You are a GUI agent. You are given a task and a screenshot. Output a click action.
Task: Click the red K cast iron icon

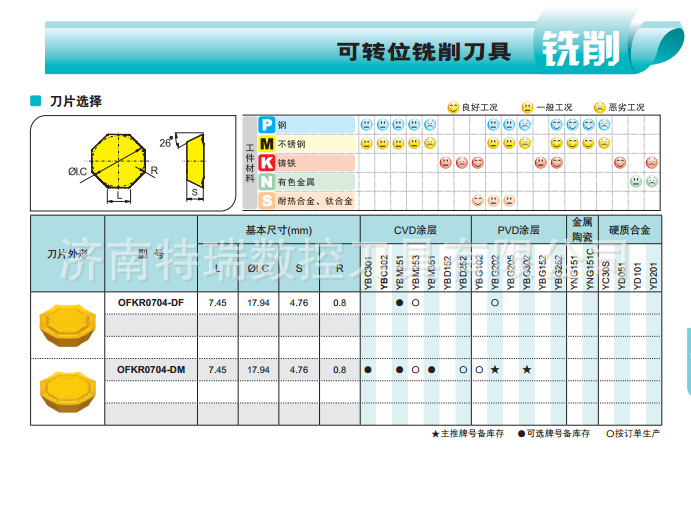[267, 163]
